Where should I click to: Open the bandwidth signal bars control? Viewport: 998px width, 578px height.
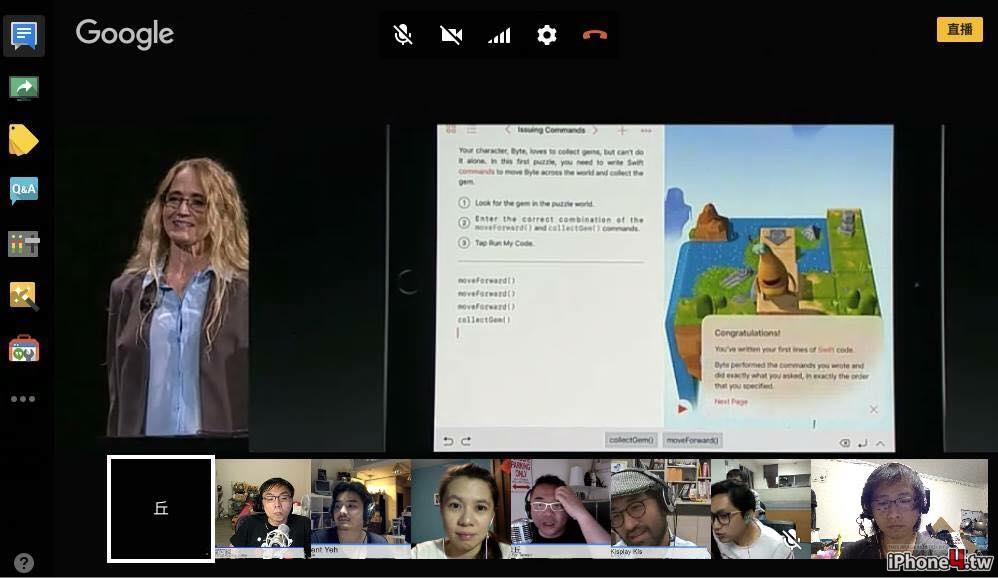tap(499, 35)
